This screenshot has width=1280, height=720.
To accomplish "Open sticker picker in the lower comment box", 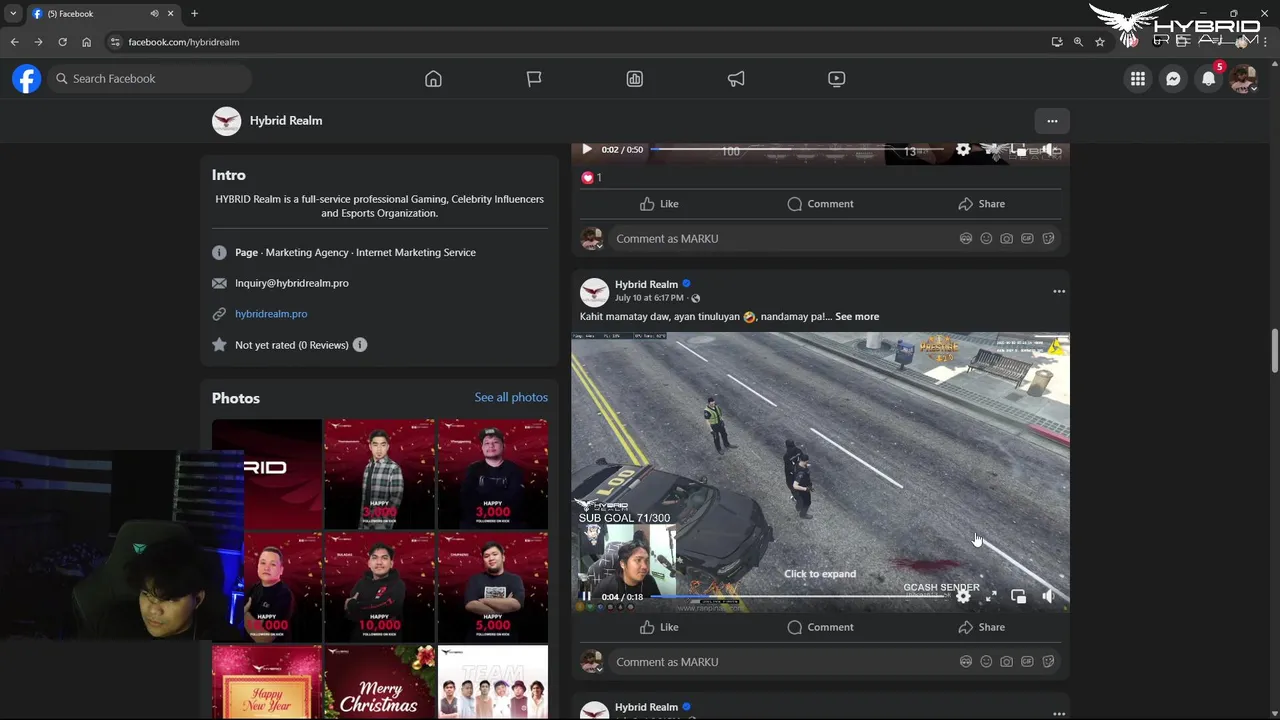I will [x=1048, y=662].
